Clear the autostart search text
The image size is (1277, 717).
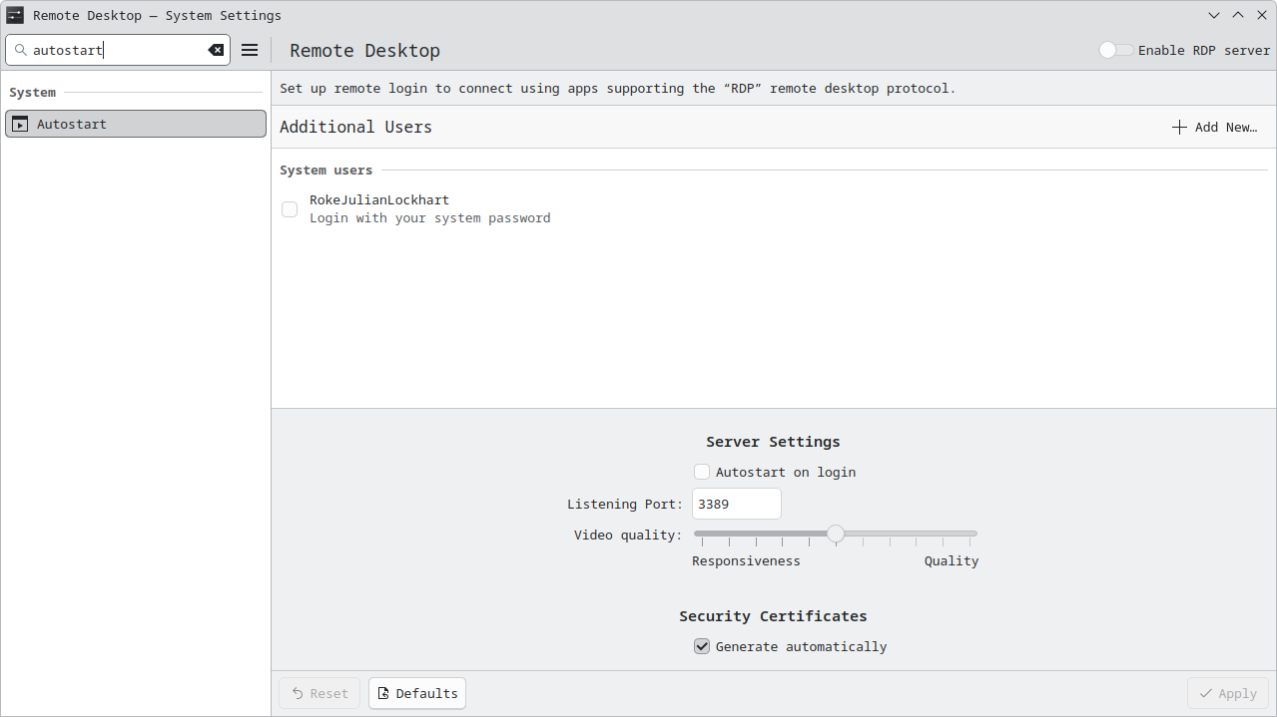click(x=216, y=50)
